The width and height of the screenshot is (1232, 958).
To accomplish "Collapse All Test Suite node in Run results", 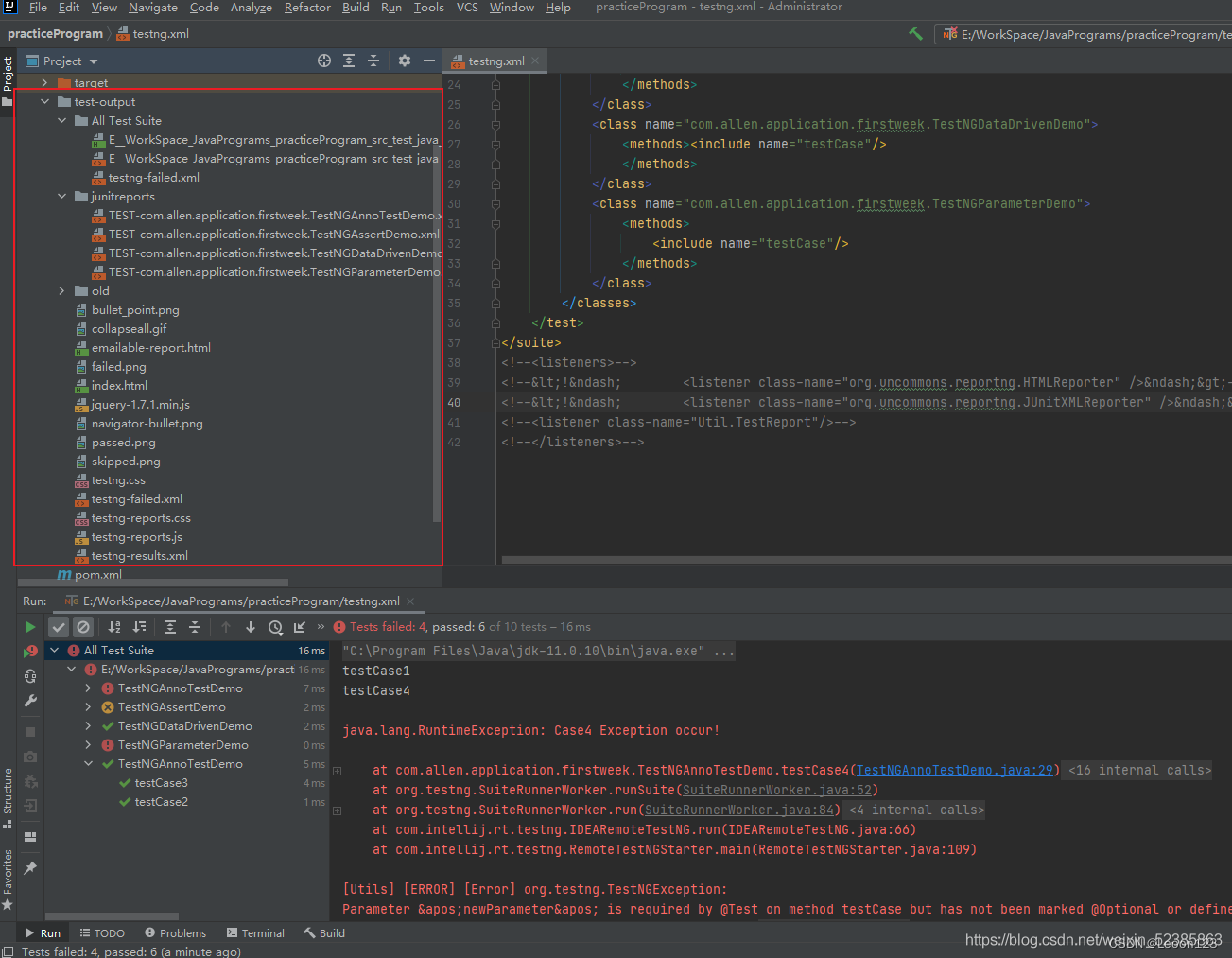I will click(x=54, y=651).
